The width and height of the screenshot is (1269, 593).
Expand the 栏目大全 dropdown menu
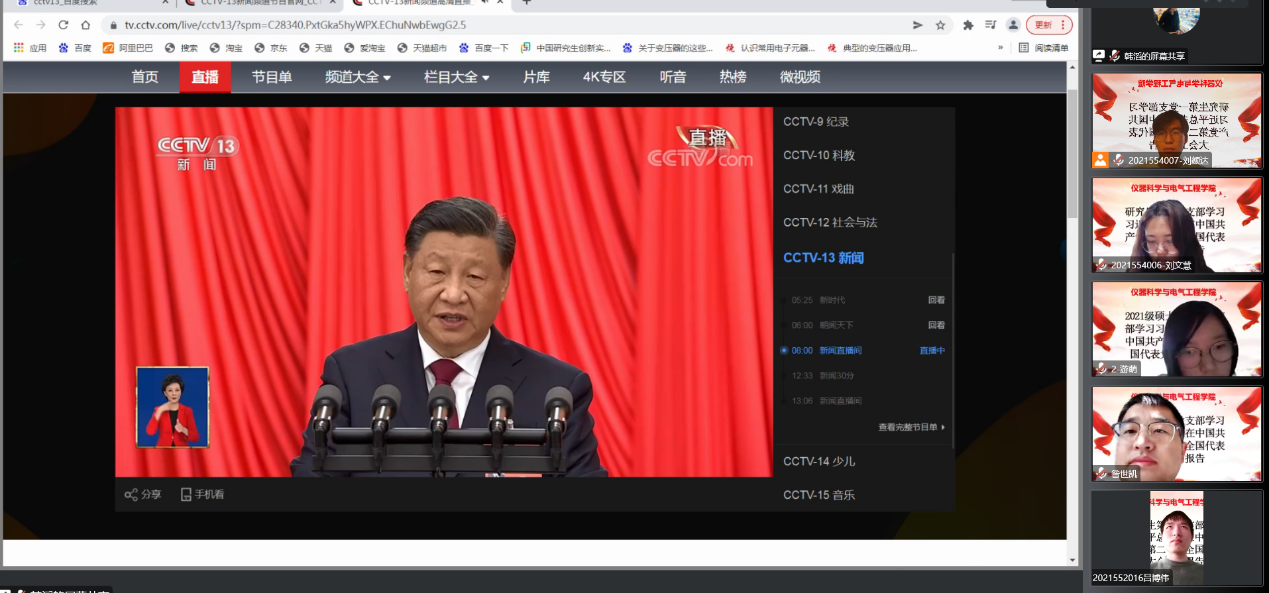(x=456, y=77)
